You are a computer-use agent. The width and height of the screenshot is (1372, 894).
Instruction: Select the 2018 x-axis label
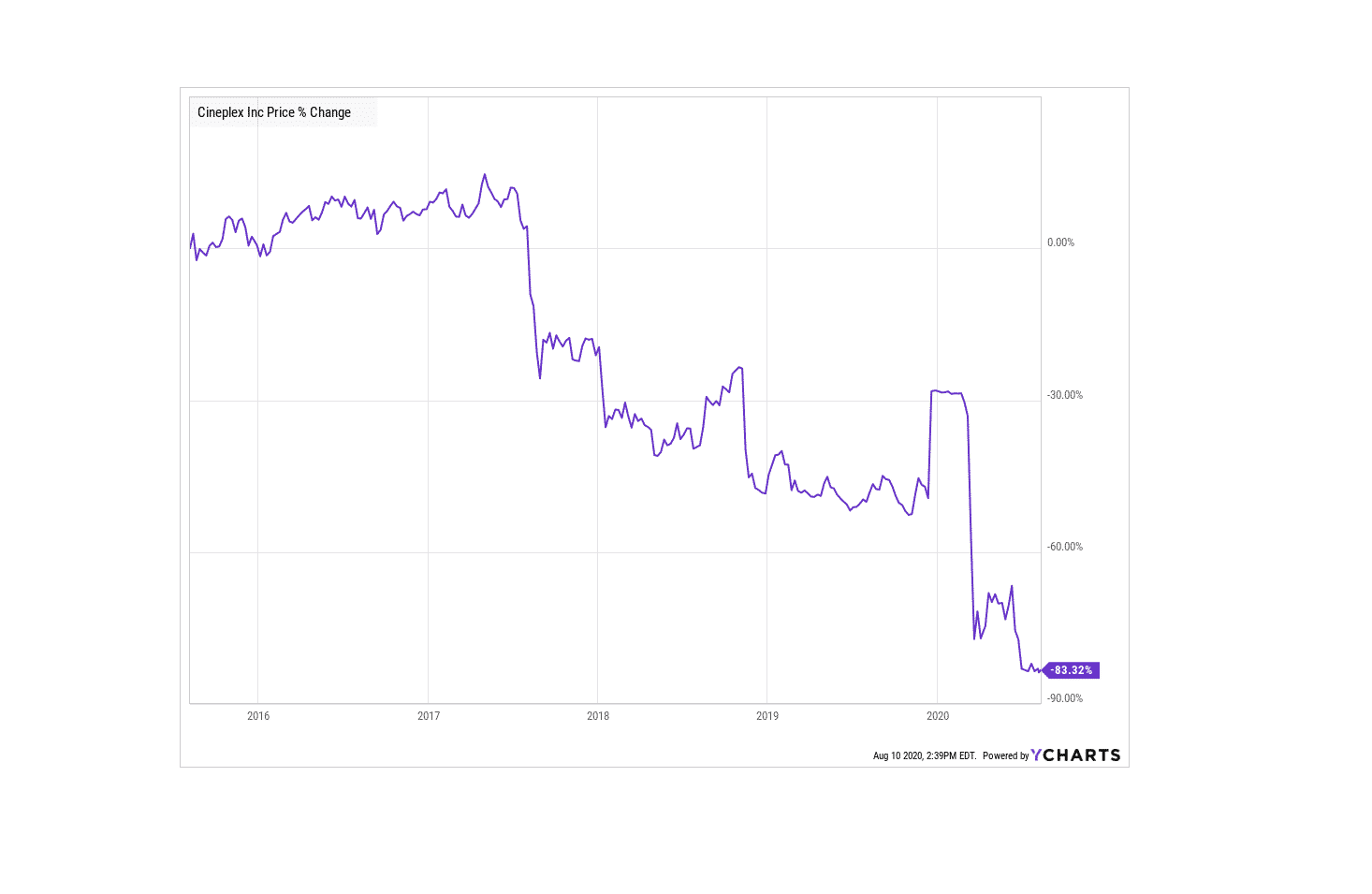click(x=598, y=716)
